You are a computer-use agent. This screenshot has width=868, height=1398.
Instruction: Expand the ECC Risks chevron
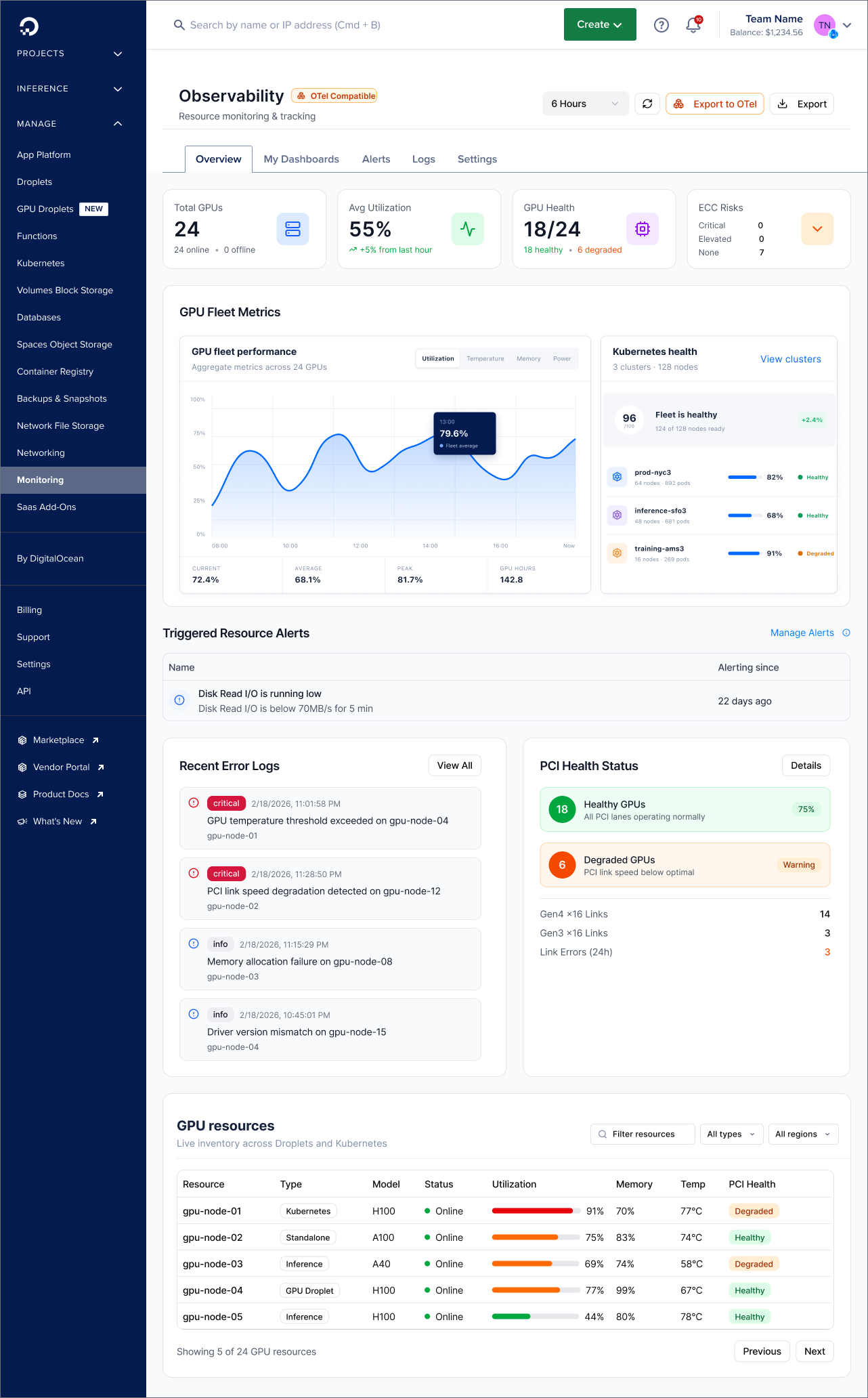pos(817,229)
